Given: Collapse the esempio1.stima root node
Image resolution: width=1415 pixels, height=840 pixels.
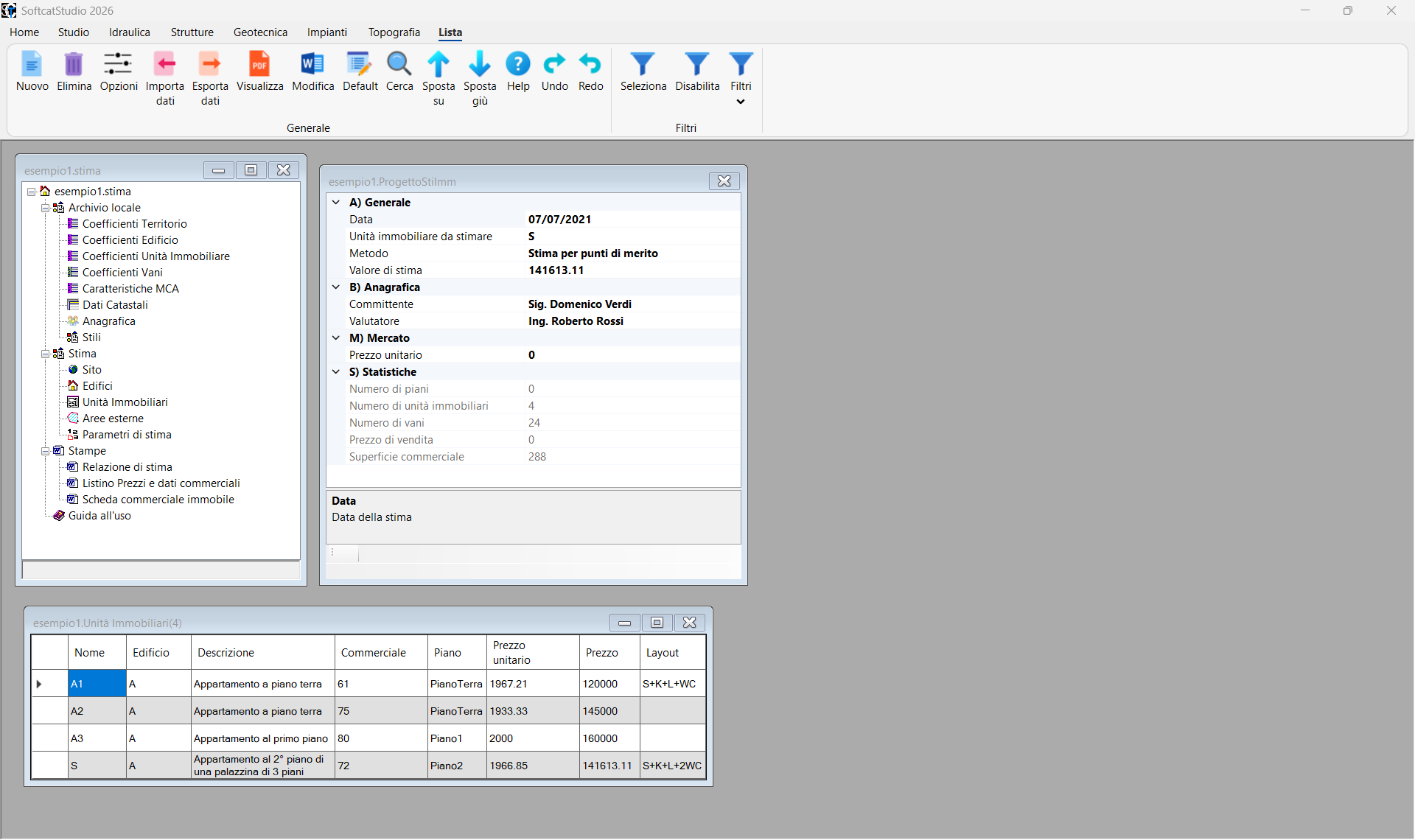Looking at the screenshot, I should [32, 192].
